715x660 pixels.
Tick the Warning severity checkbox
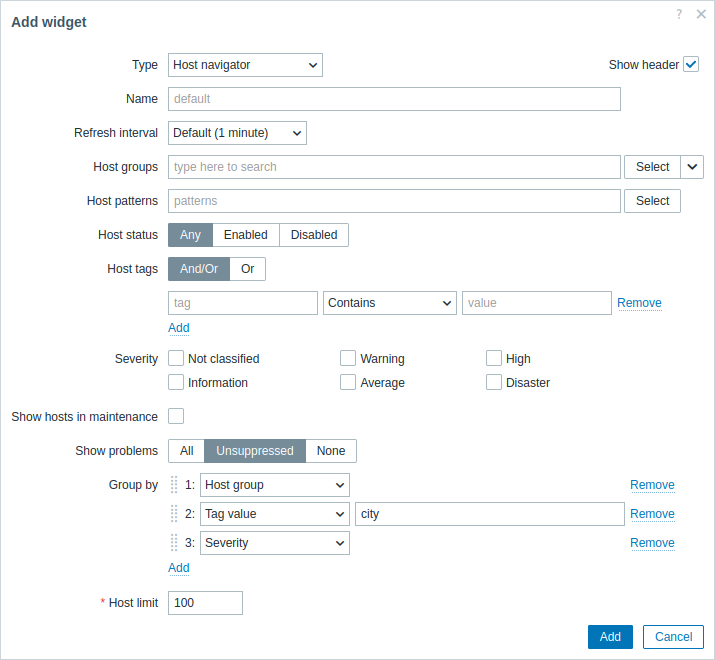pyautogui.click(x=347, y=359)
